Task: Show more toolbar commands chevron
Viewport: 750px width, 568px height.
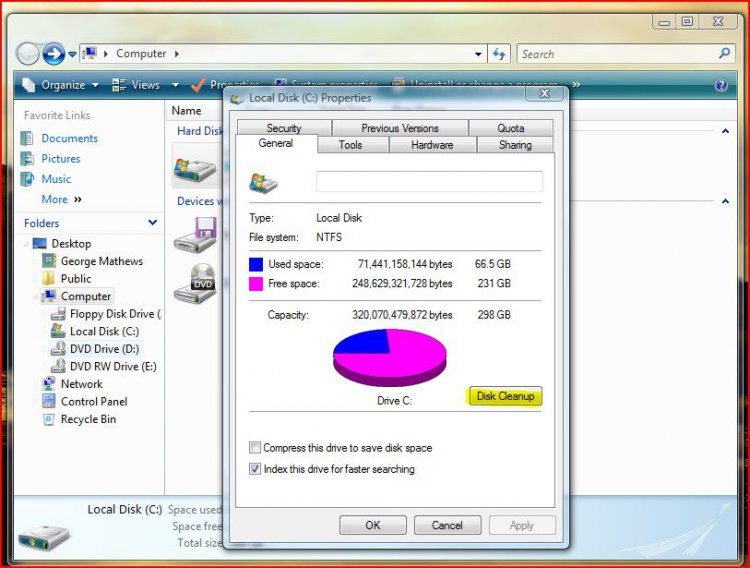Action: 576,84
